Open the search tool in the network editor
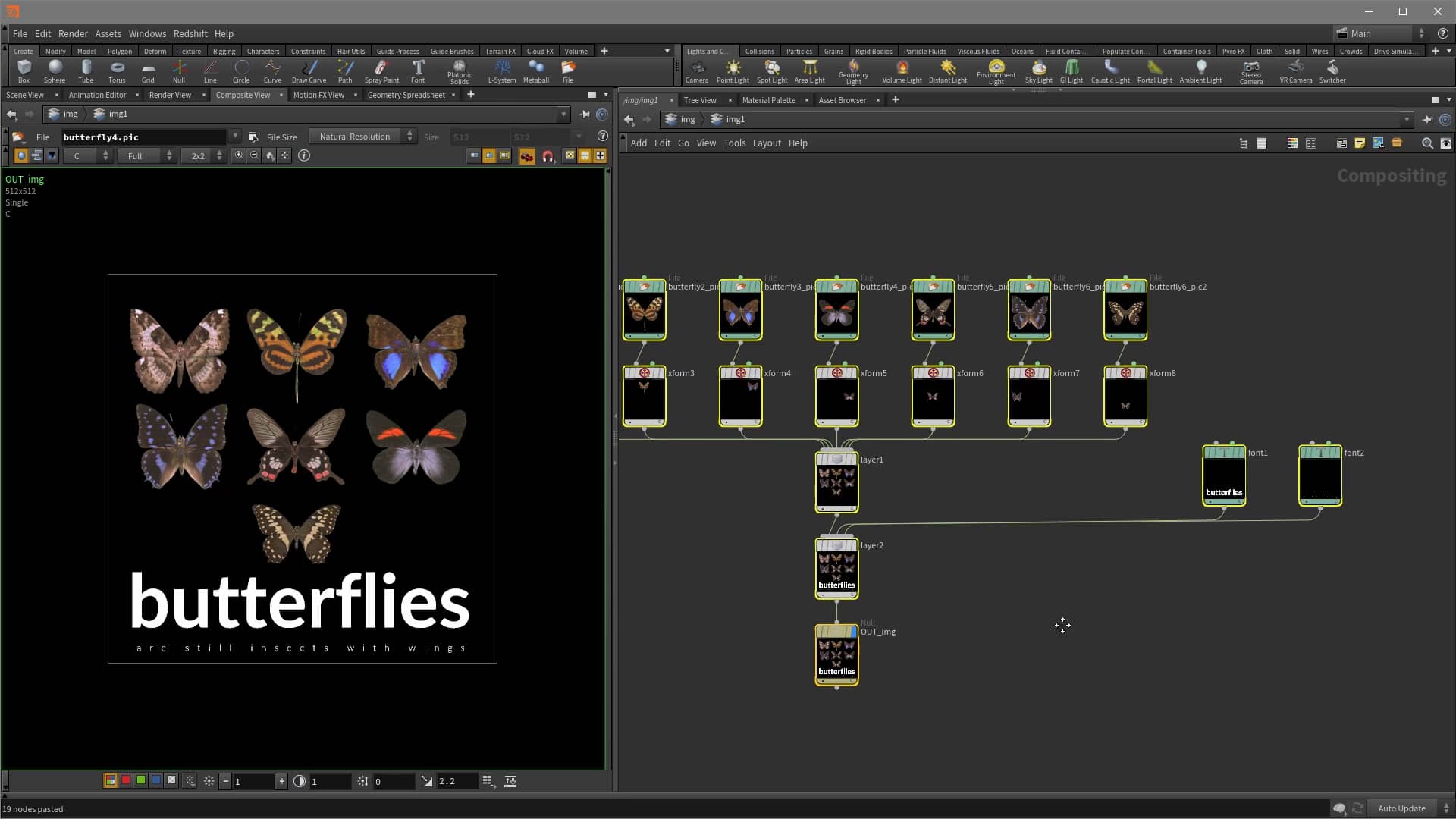The image size is (1456, 819). (x=1427, y=143)
